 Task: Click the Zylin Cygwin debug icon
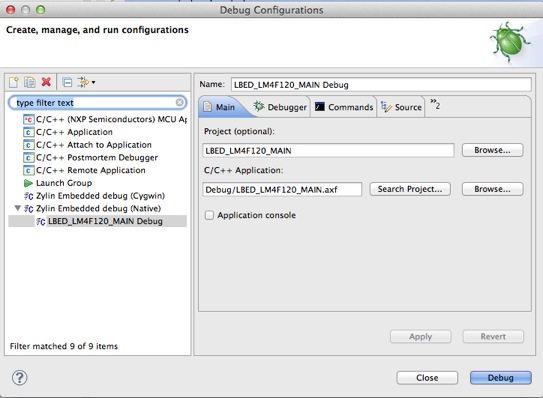pyautogui.click(x=28, y=196)
